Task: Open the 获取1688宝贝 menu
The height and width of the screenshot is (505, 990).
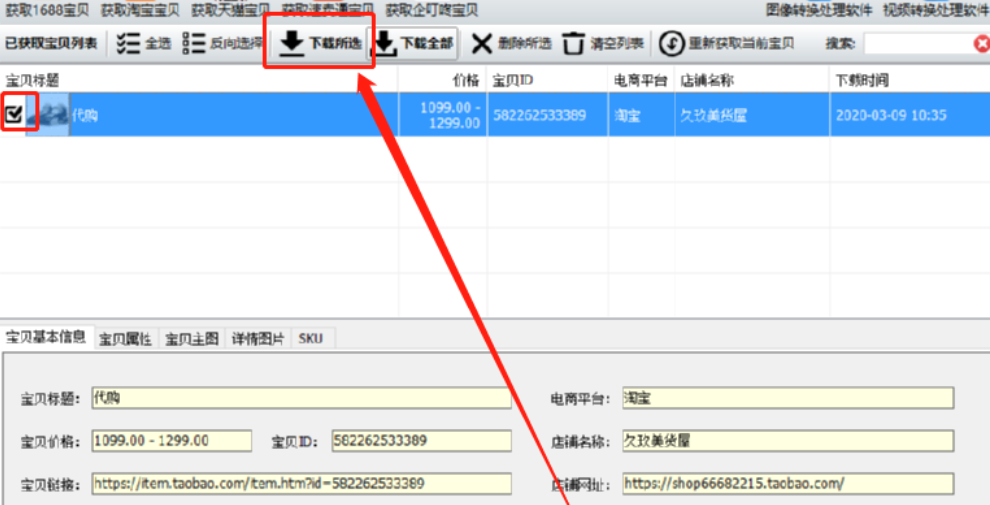Action: point(47,10)
